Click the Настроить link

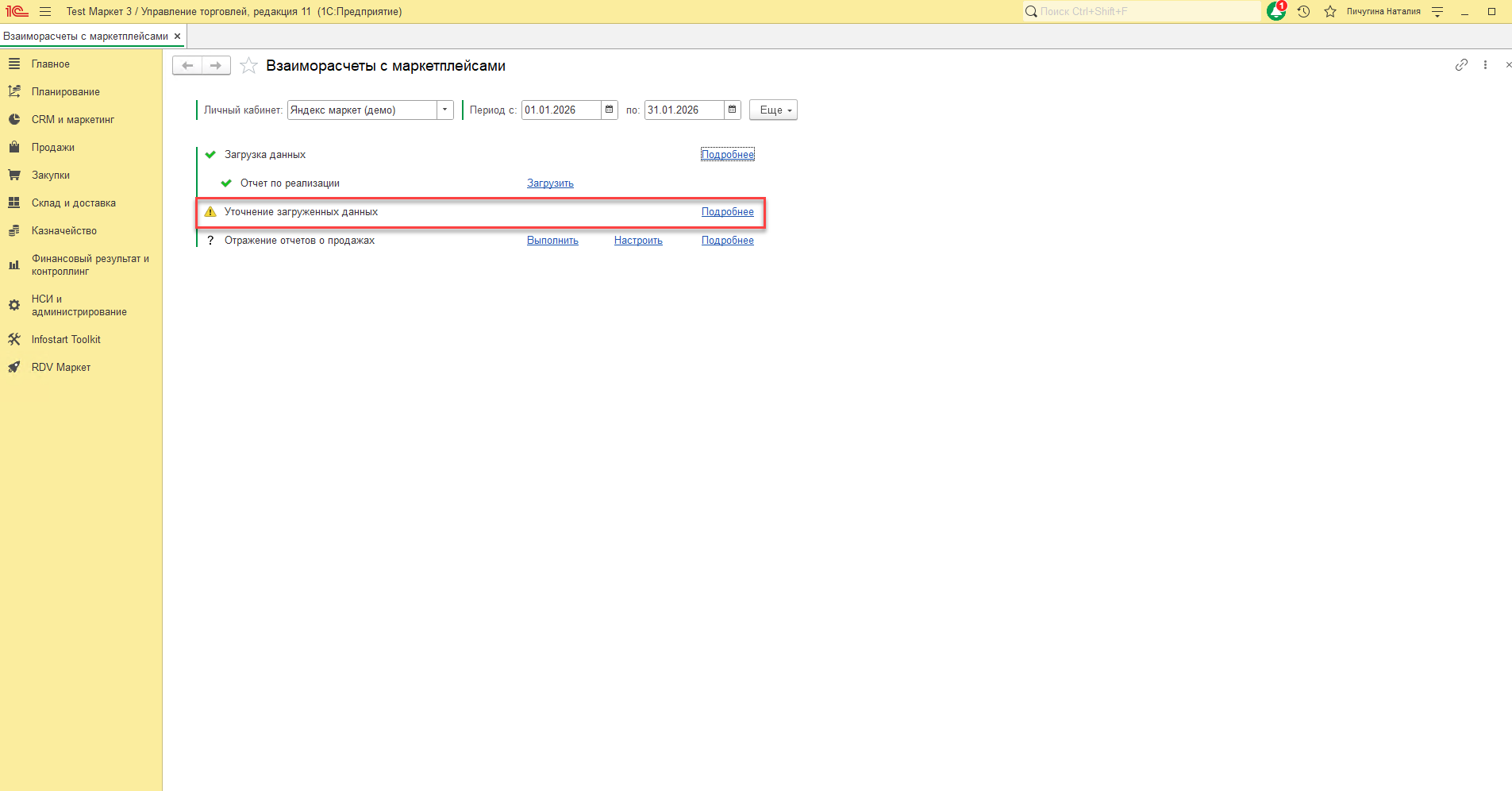[x=638, y=241]
